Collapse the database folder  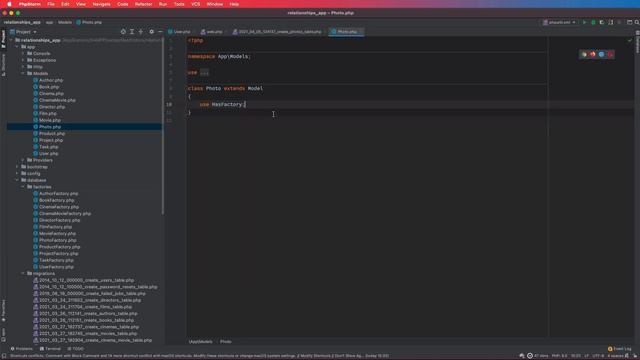[17, 180]
